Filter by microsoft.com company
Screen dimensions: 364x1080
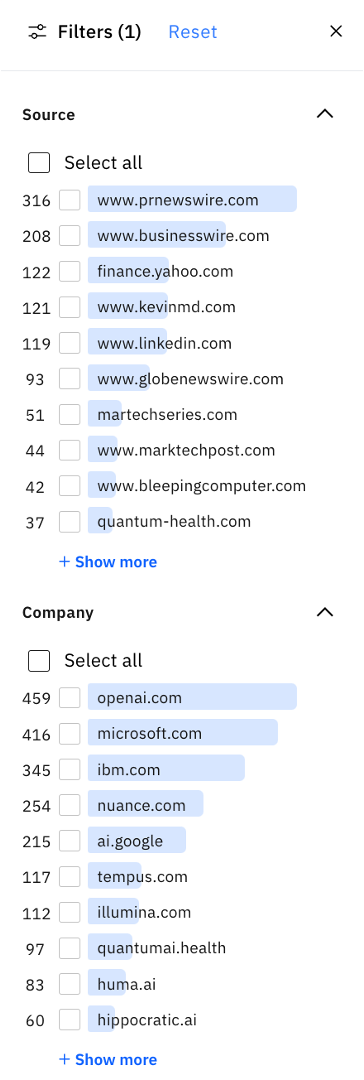coord(70,734)
